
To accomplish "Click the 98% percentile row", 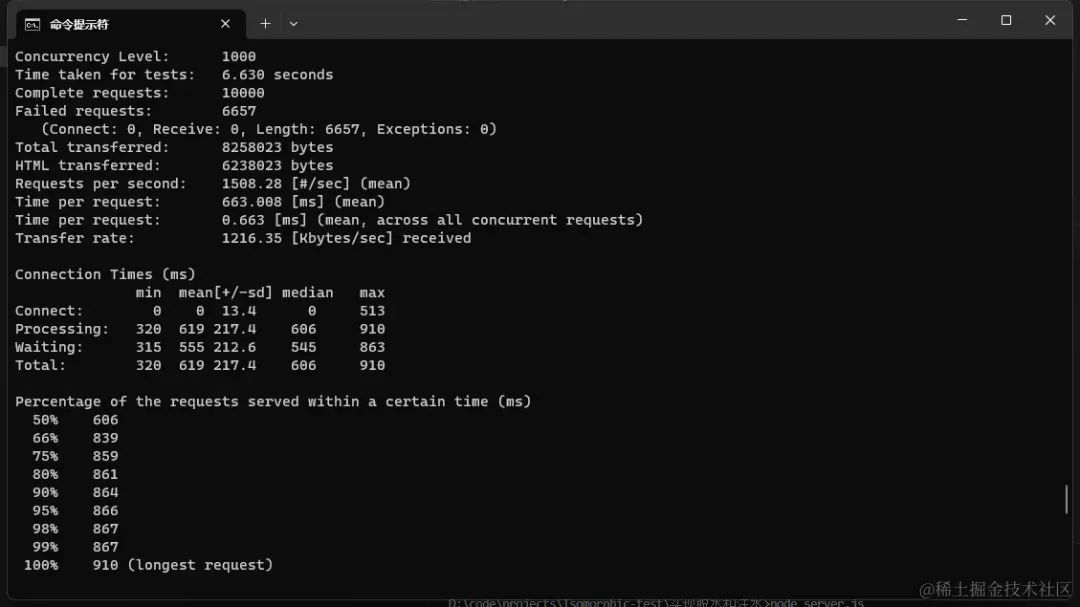I will click(x=75, y=528).
